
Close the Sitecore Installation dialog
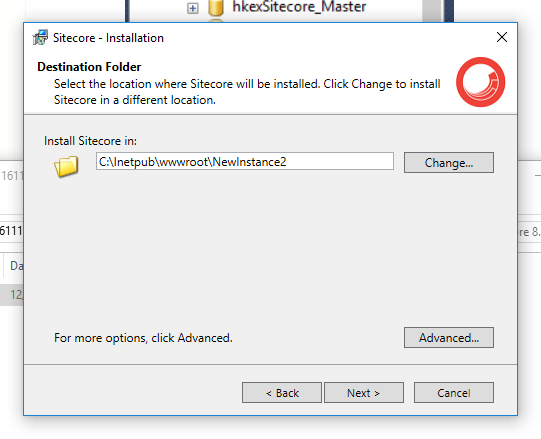[x=502, y=37]
